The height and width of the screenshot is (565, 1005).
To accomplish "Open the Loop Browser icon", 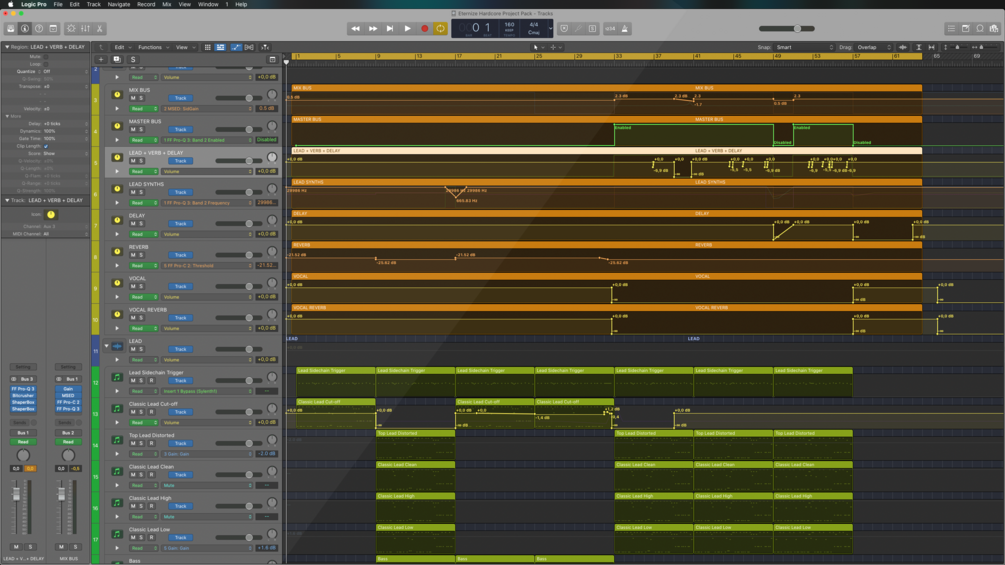I will coord(980,29).
